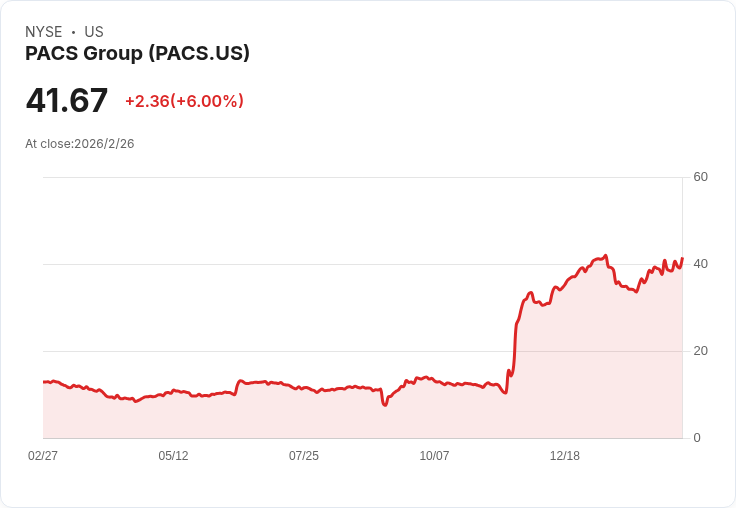This screenshot has height=508, width=736.
Task: Click the sharp dip low before 10/07
Action: (x=385, y=404)
